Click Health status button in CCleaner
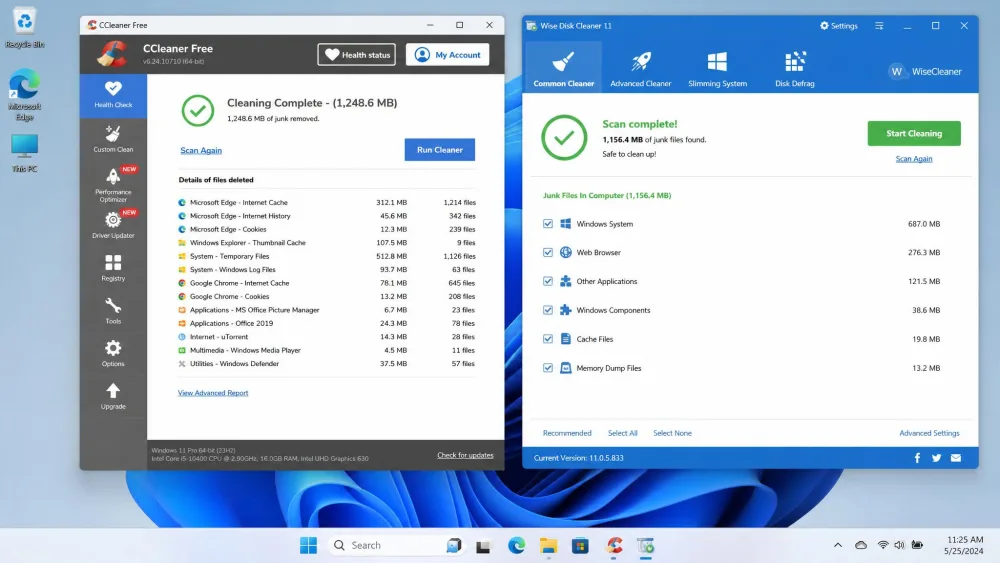 coord(357,55)
